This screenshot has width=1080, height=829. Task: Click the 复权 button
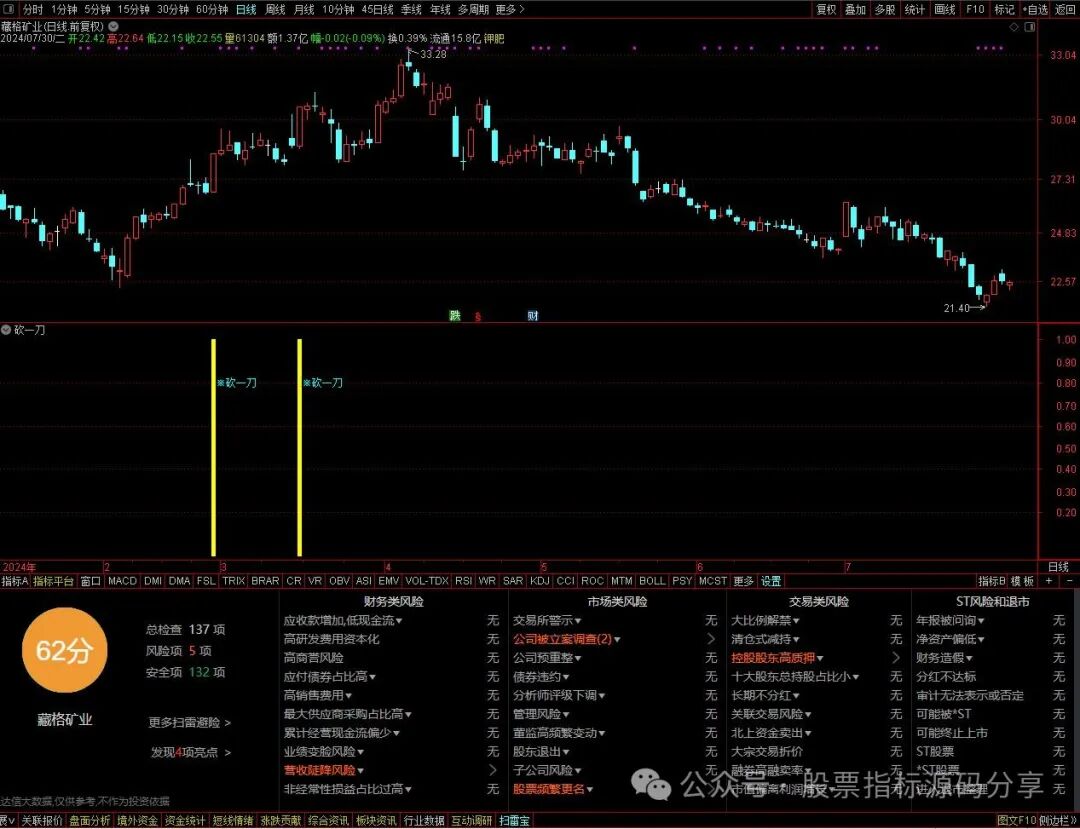826,10
